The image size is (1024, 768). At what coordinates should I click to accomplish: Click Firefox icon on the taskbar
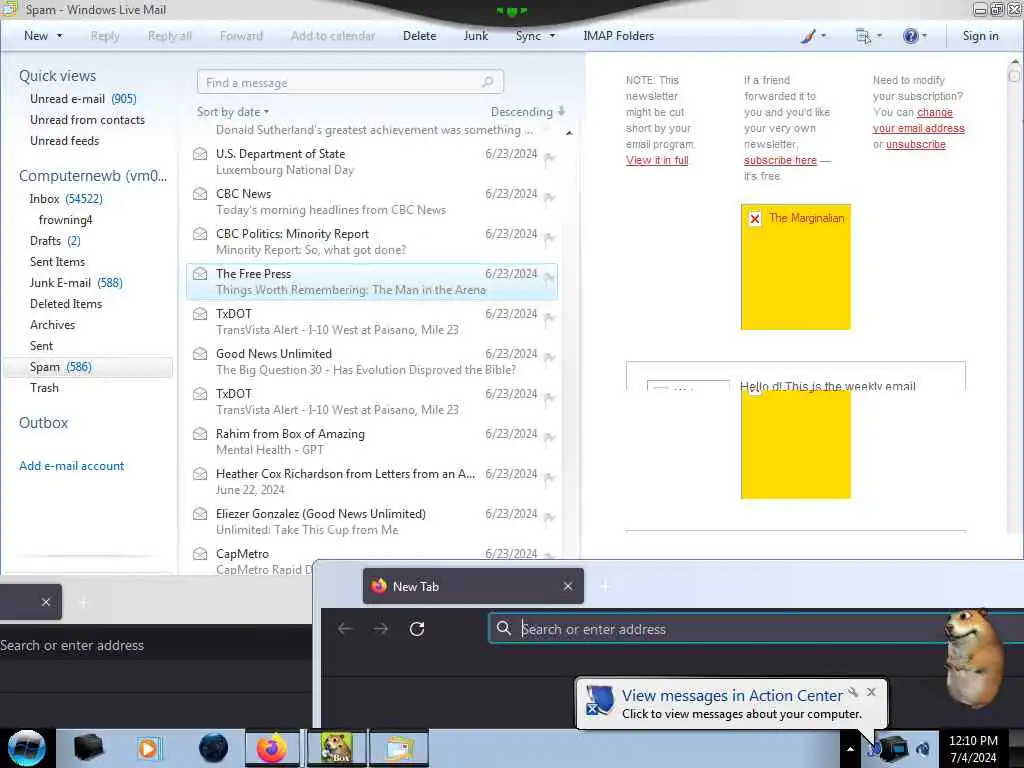tap(272, 748)
